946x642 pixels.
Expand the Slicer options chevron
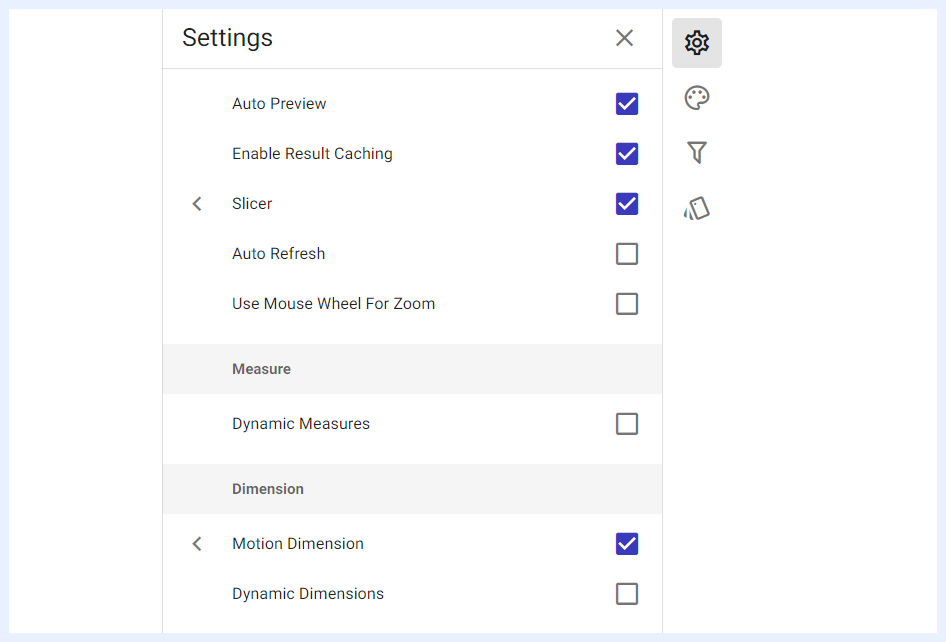coord(197,204)
